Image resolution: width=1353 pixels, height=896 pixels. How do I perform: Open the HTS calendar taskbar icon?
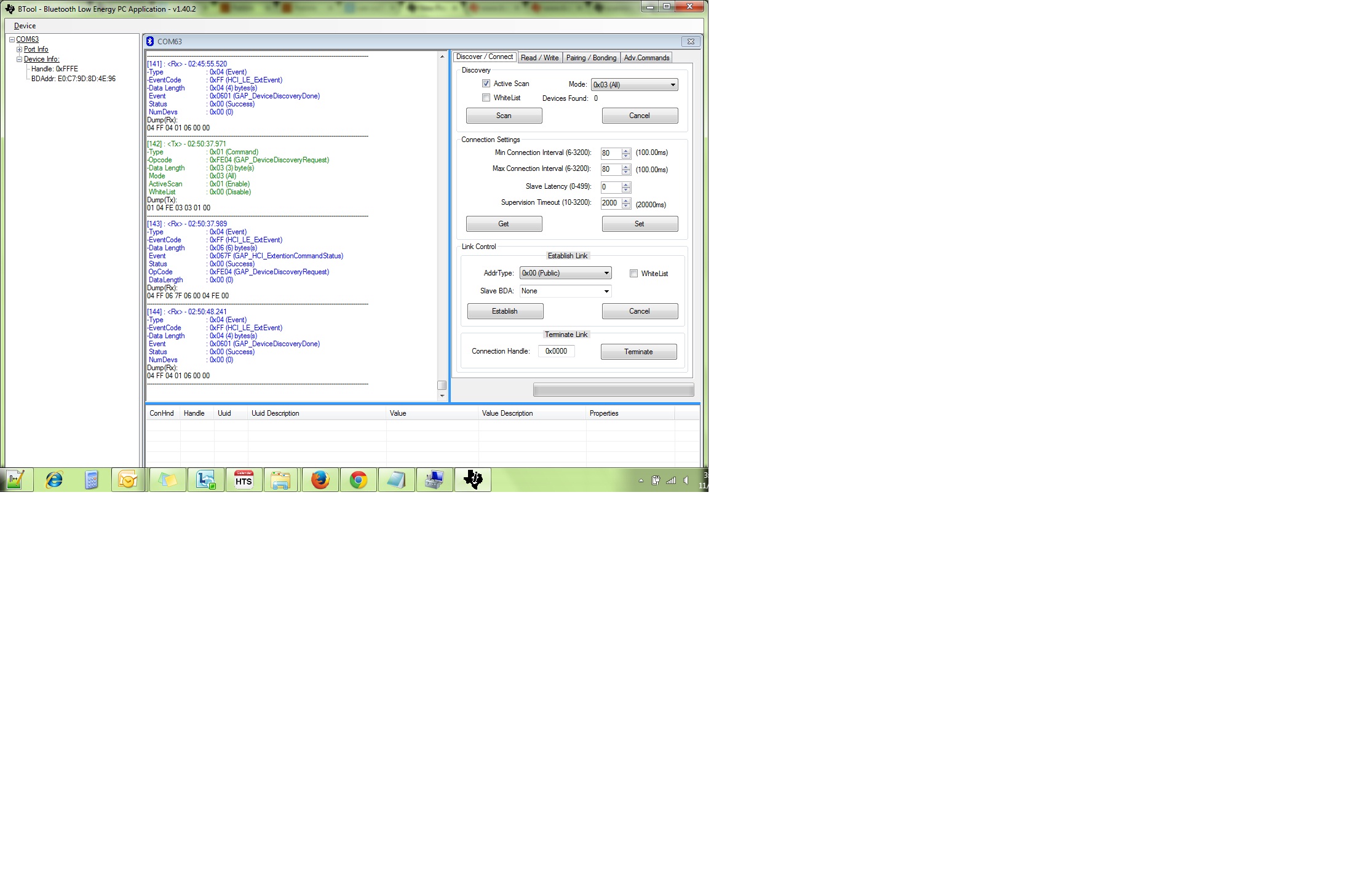(244, 480)
